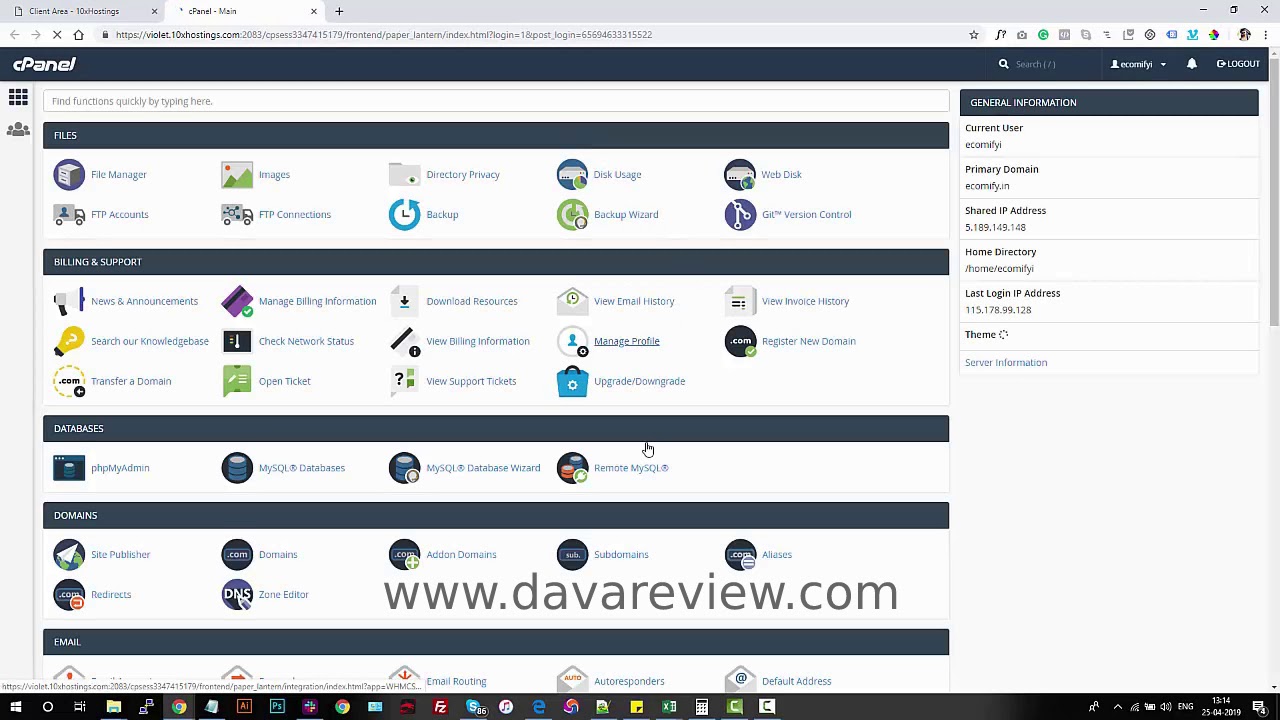Expand the ecomifyi user dropdown
This screenshot has width=1280, height=720.
1138,64
